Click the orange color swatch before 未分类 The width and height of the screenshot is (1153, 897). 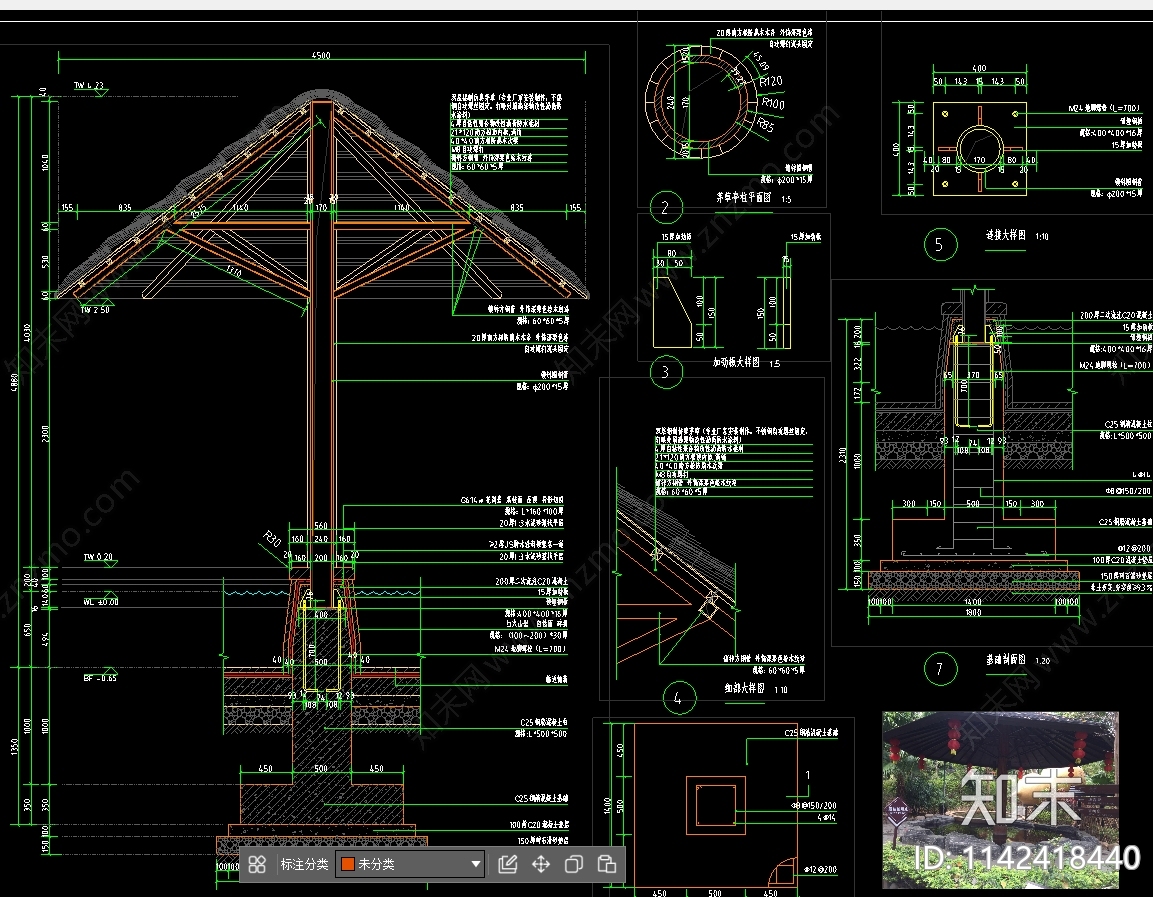tap(347, 864)
